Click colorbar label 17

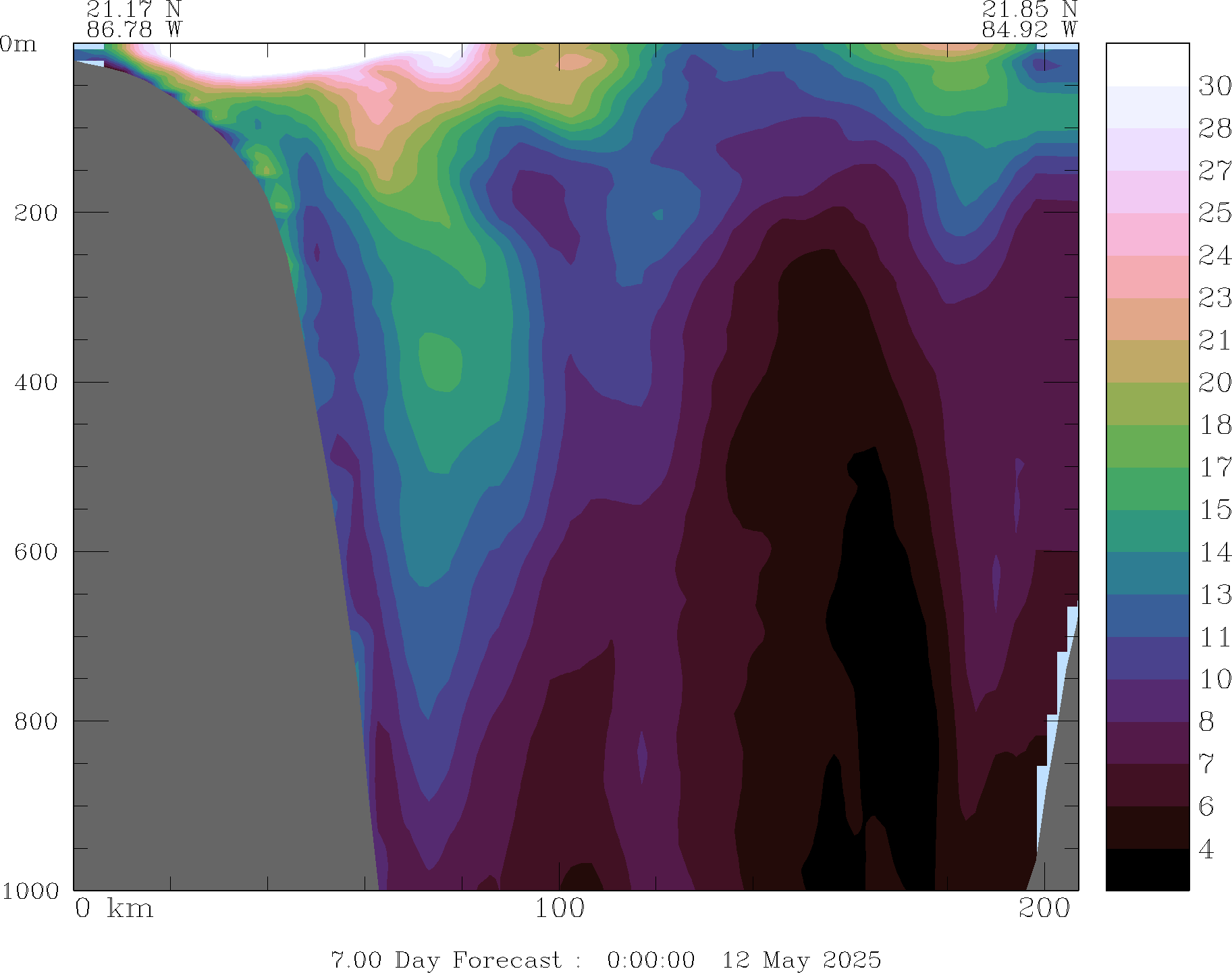1215,468
